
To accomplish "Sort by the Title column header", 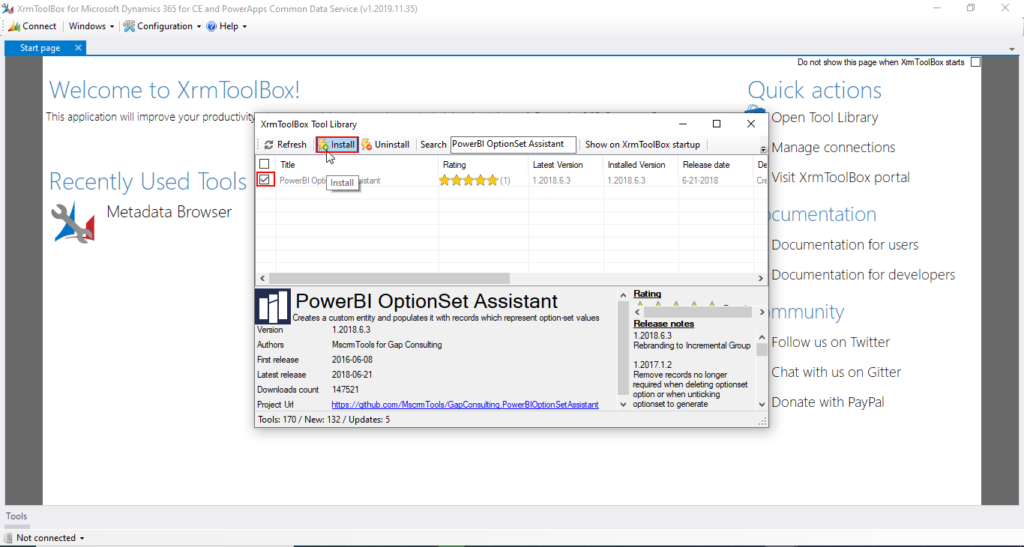I will [357, 164].
